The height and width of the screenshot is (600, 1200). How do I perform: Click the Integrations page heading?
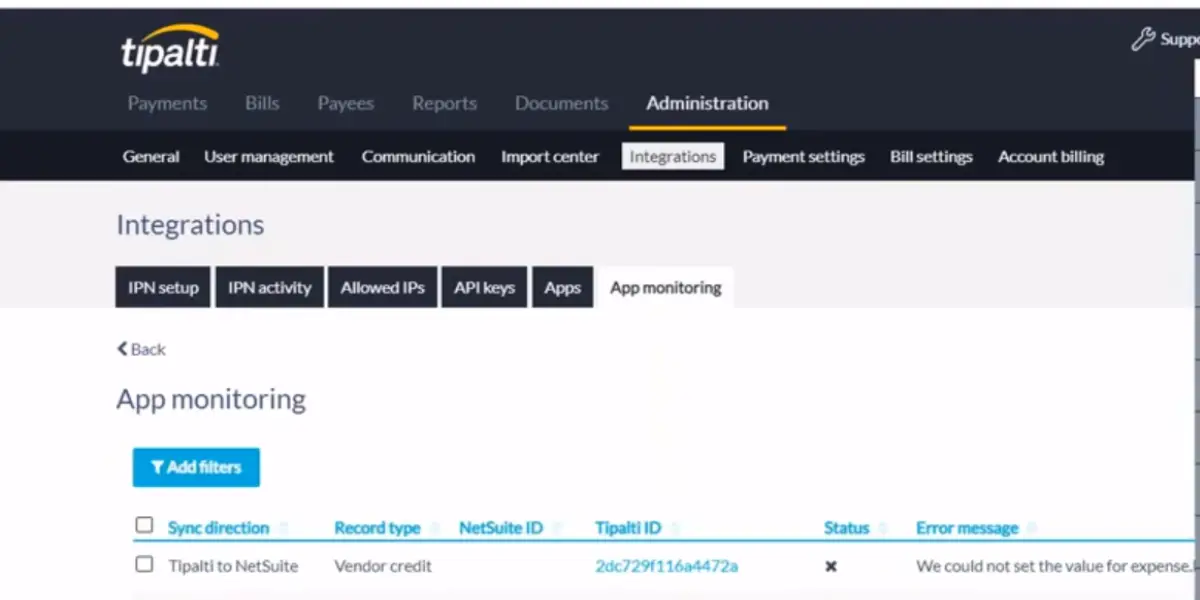coord(190,224)
